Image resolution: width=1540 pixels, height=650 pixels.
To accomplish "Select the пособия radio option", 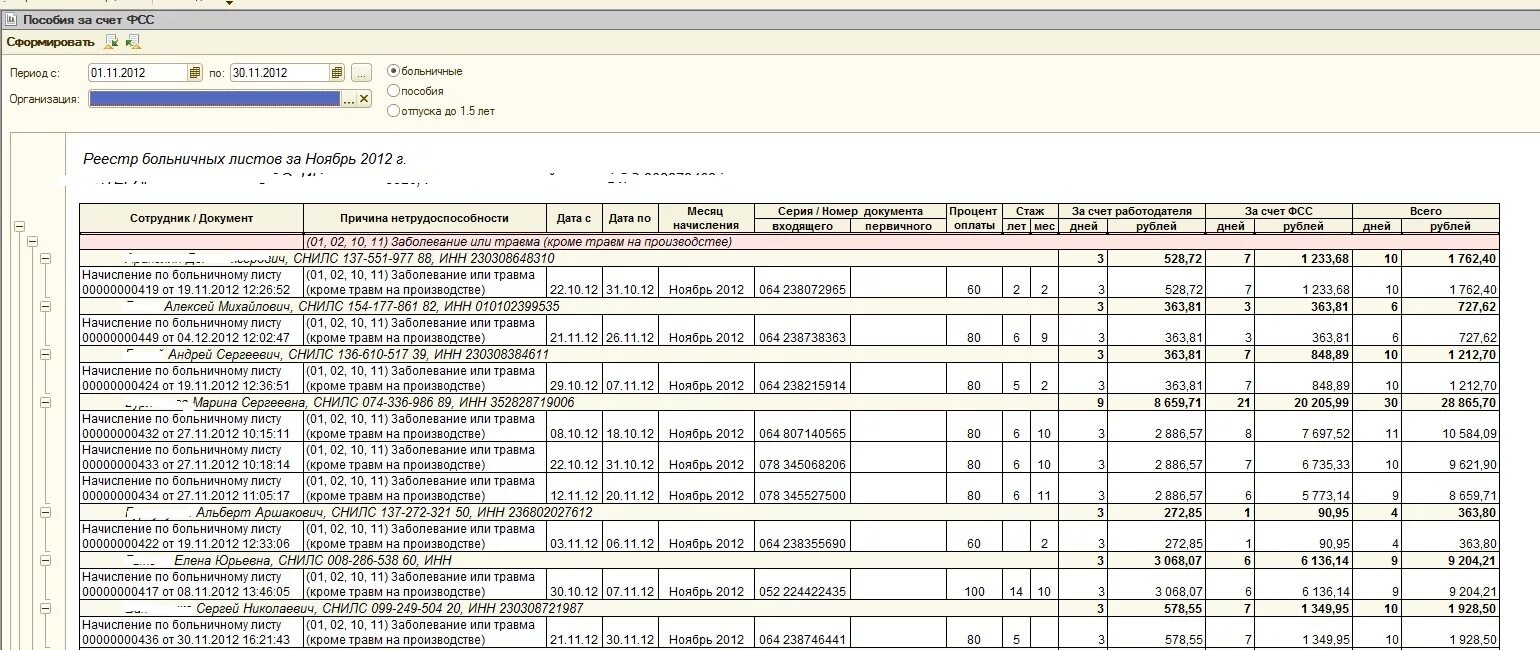I will (393, 91).
